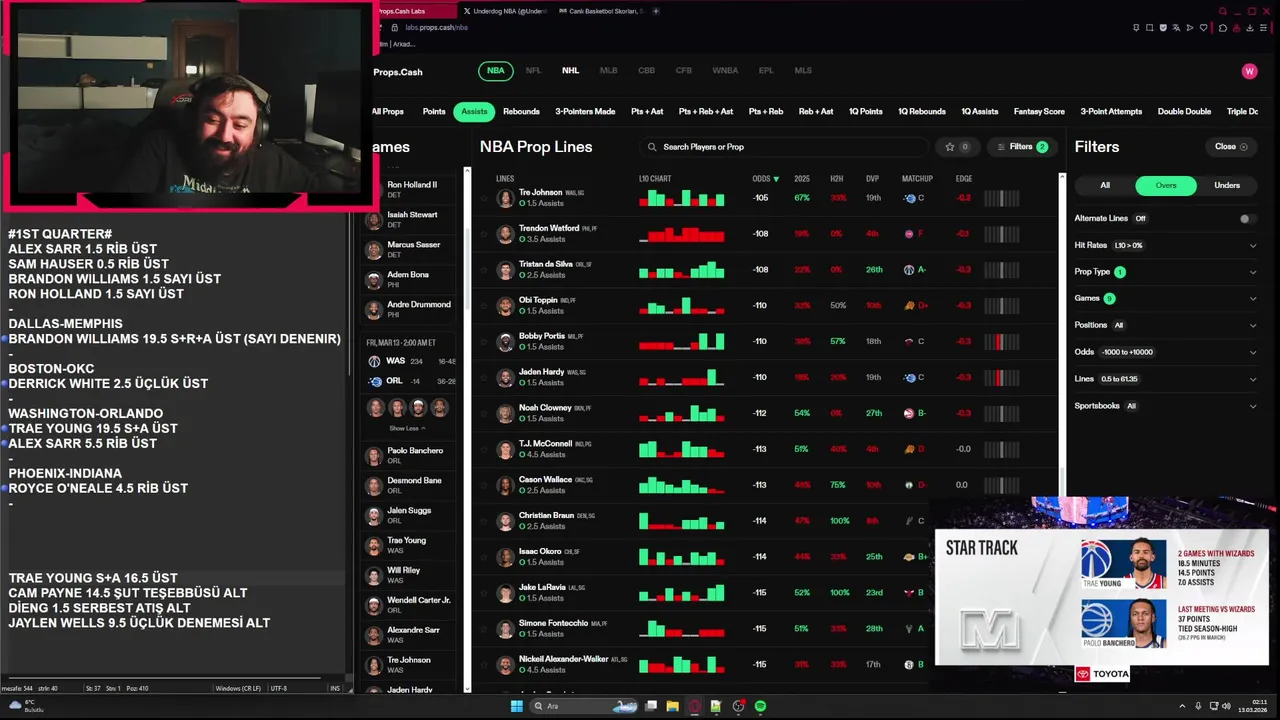Open the Fantasy Score prop tab
The image size is (1280, 720).
tap(1039, 112)
